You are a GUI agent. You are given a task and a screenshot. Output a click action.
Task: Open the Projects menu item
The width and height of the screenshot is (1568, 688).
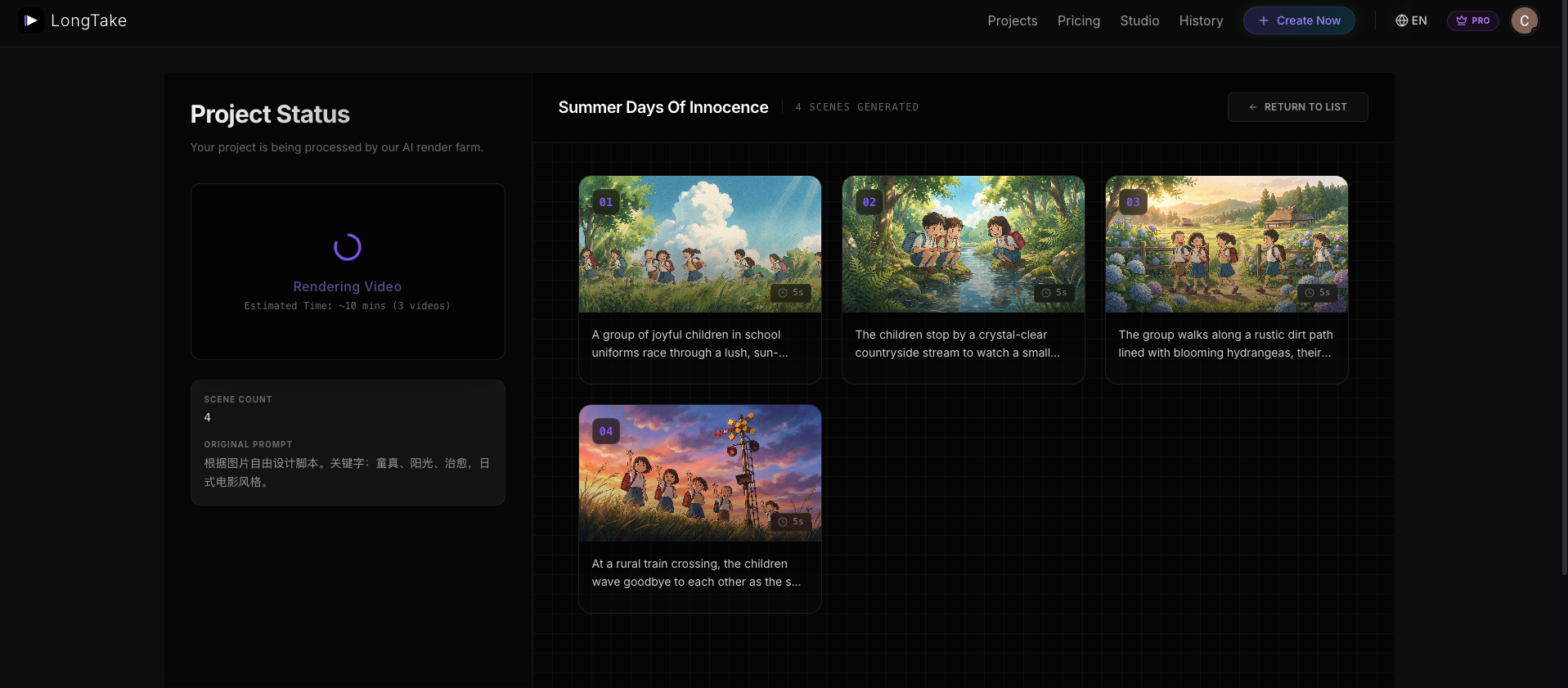(1012, 20)
